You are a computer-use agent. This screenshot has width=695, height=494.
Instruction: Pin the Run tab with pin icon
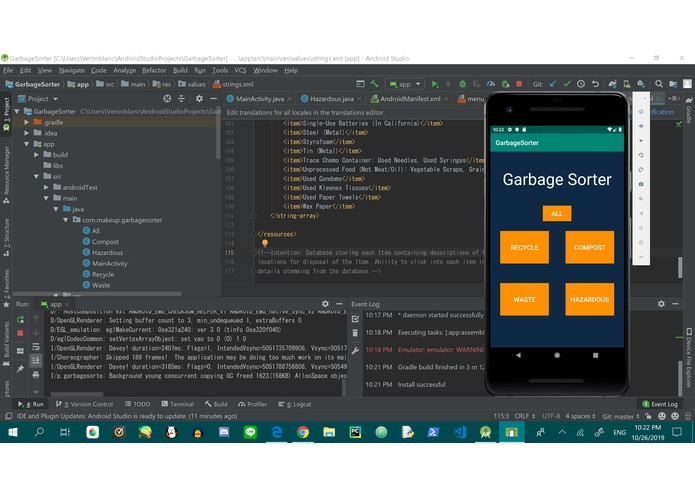tap(20, 369)
